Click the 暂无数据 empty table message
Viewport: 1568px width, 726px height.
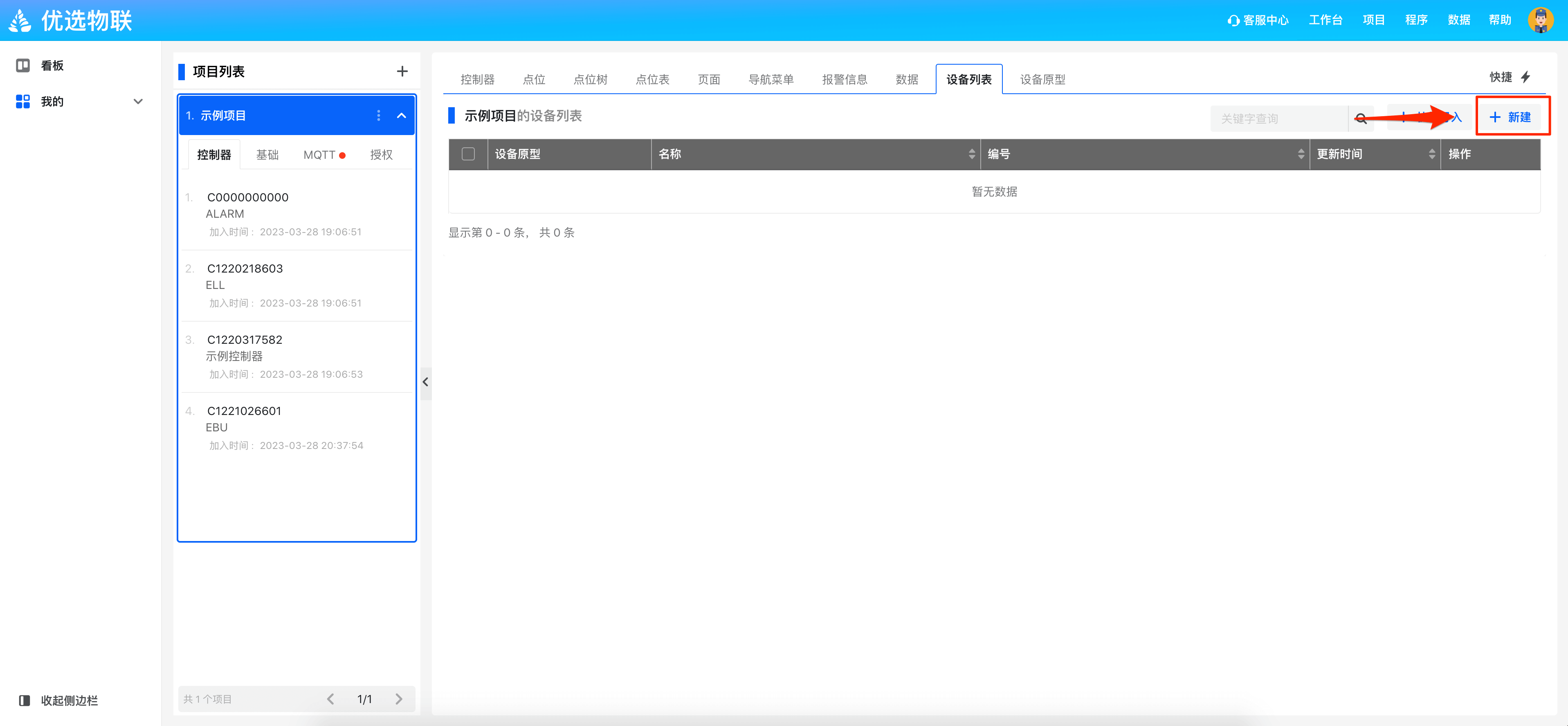pos(994,192)
